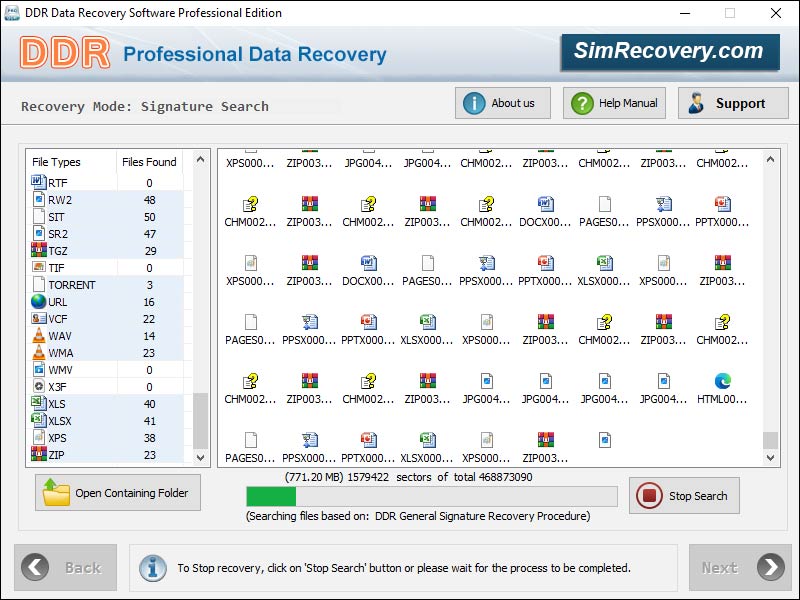Click the info icon in status bar
Viewport: 800px width, 600px height.
[153, 568]
